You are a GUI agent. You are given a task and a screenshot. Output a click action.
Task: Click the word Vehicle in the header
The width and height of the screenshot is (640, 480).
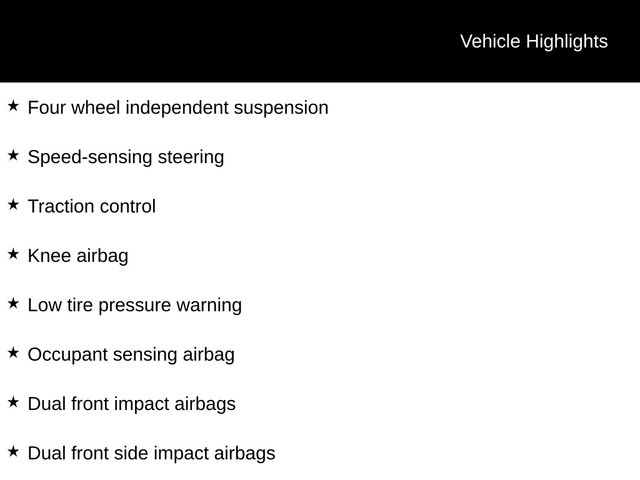pos(491,42)
